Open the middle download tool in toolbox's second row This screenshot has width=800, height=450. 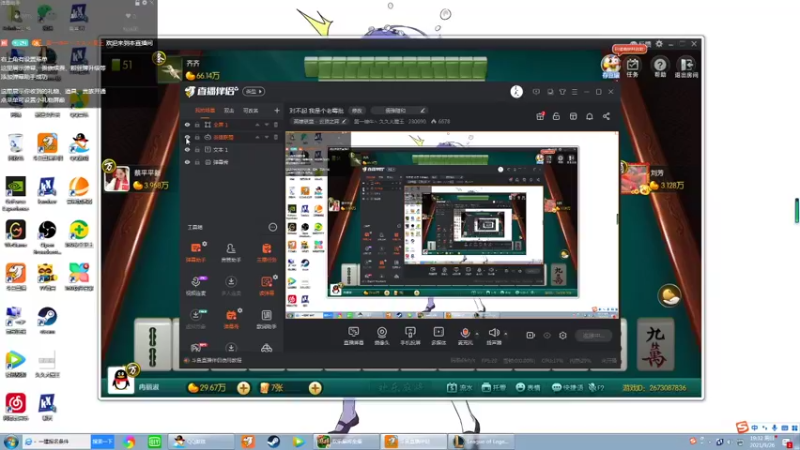click(x=231, y=285)
